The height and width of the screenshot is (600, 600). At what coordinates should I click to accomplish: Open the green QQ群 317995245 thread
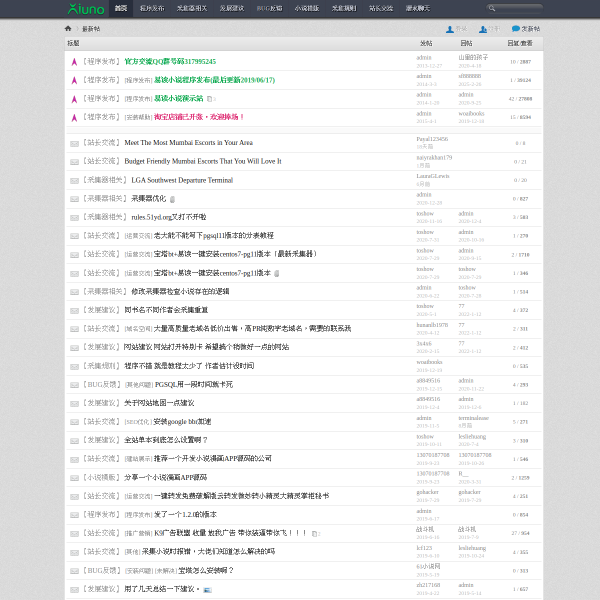point(170,61)
